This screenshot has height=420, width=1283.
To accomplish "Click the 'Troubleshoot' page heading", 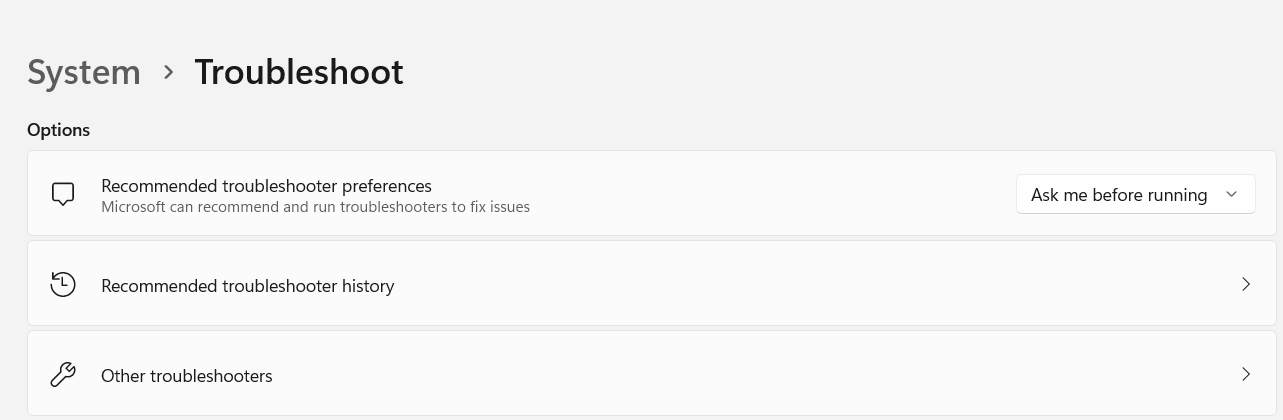I will click(299, 72).
